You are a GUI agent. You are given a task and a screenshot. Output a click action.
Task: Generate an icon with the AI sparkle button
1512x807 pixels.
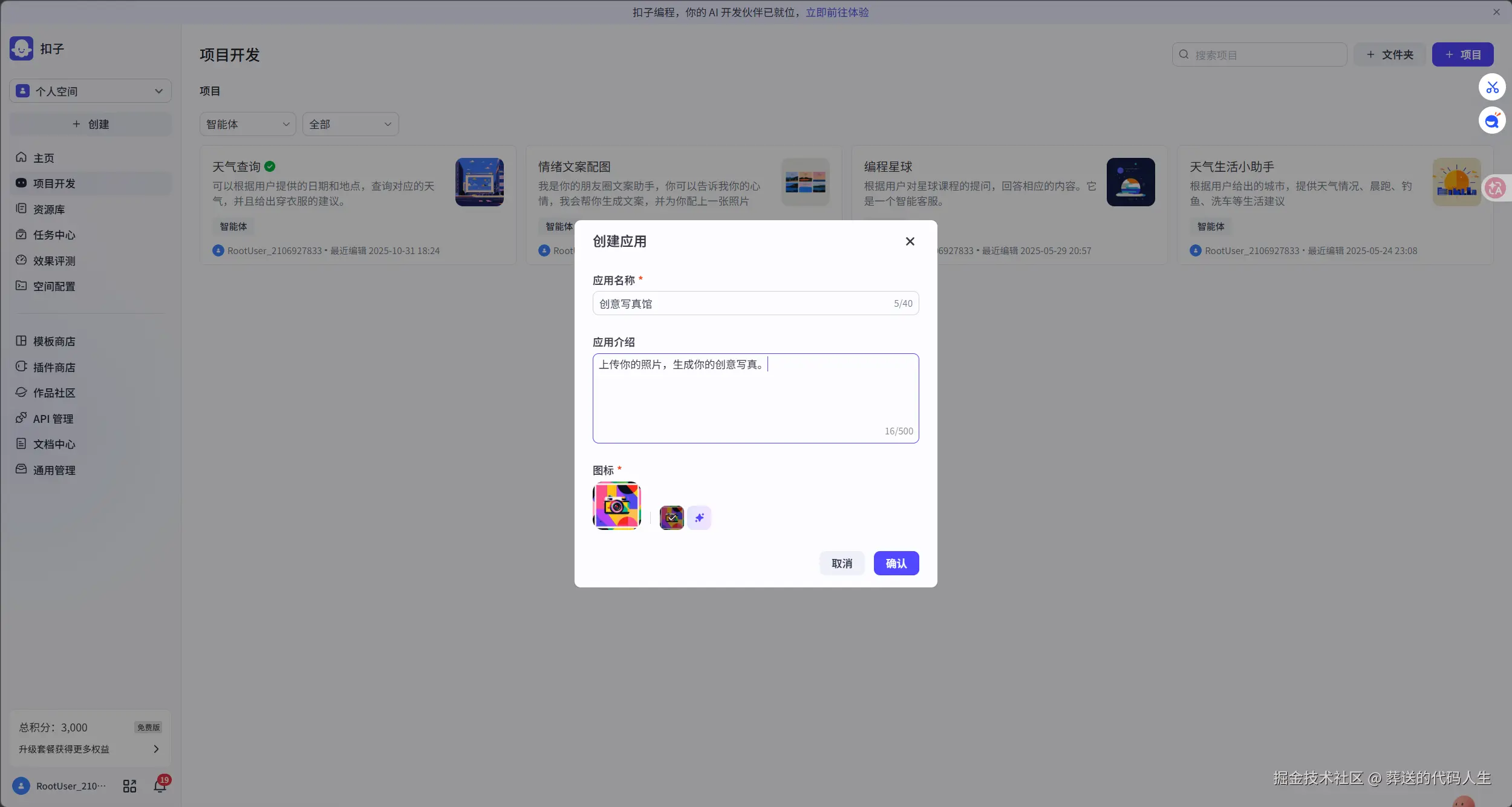point(699,518)
